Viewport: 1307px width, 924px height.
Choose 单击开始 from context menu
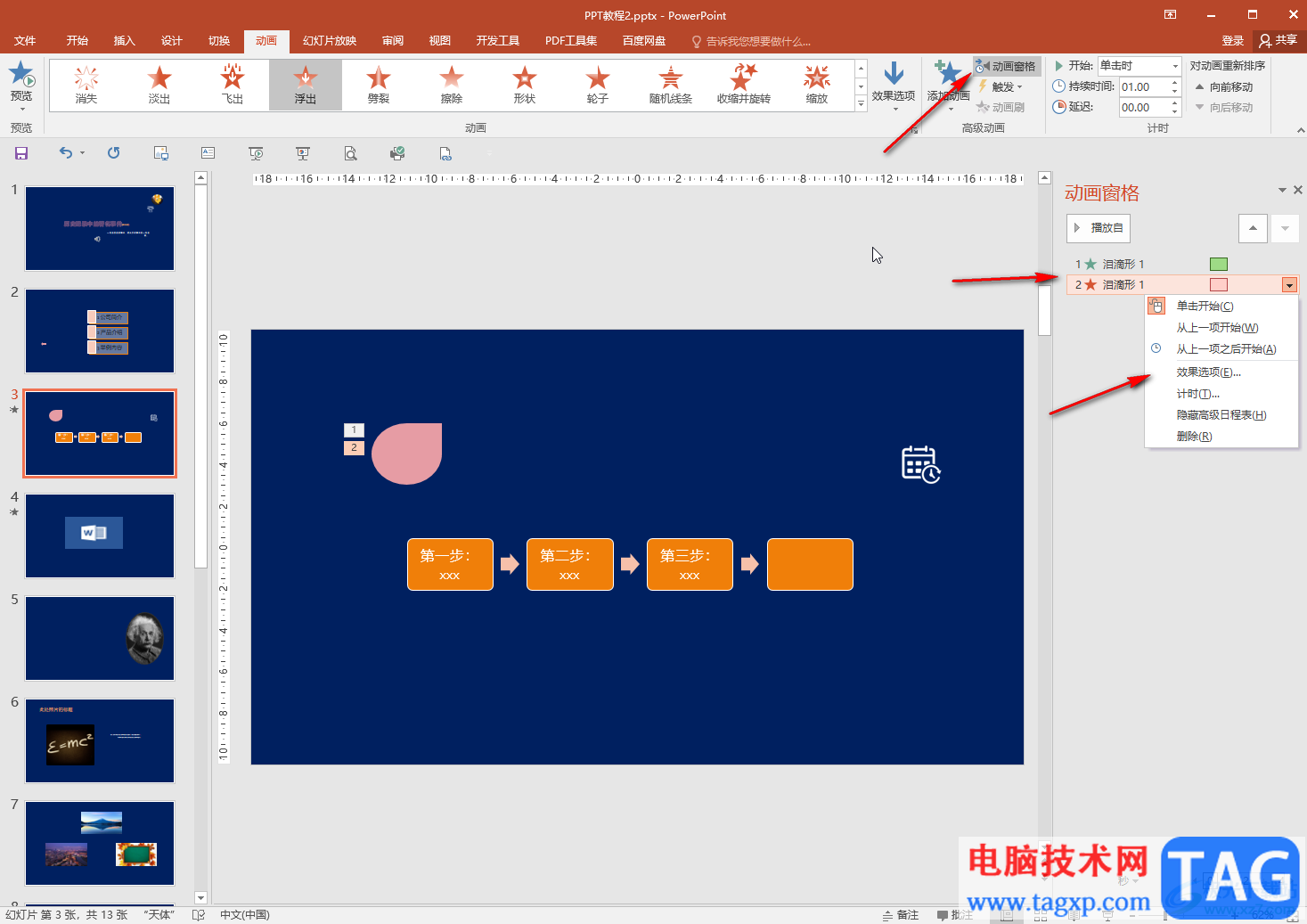click(x=1221, y=306)
